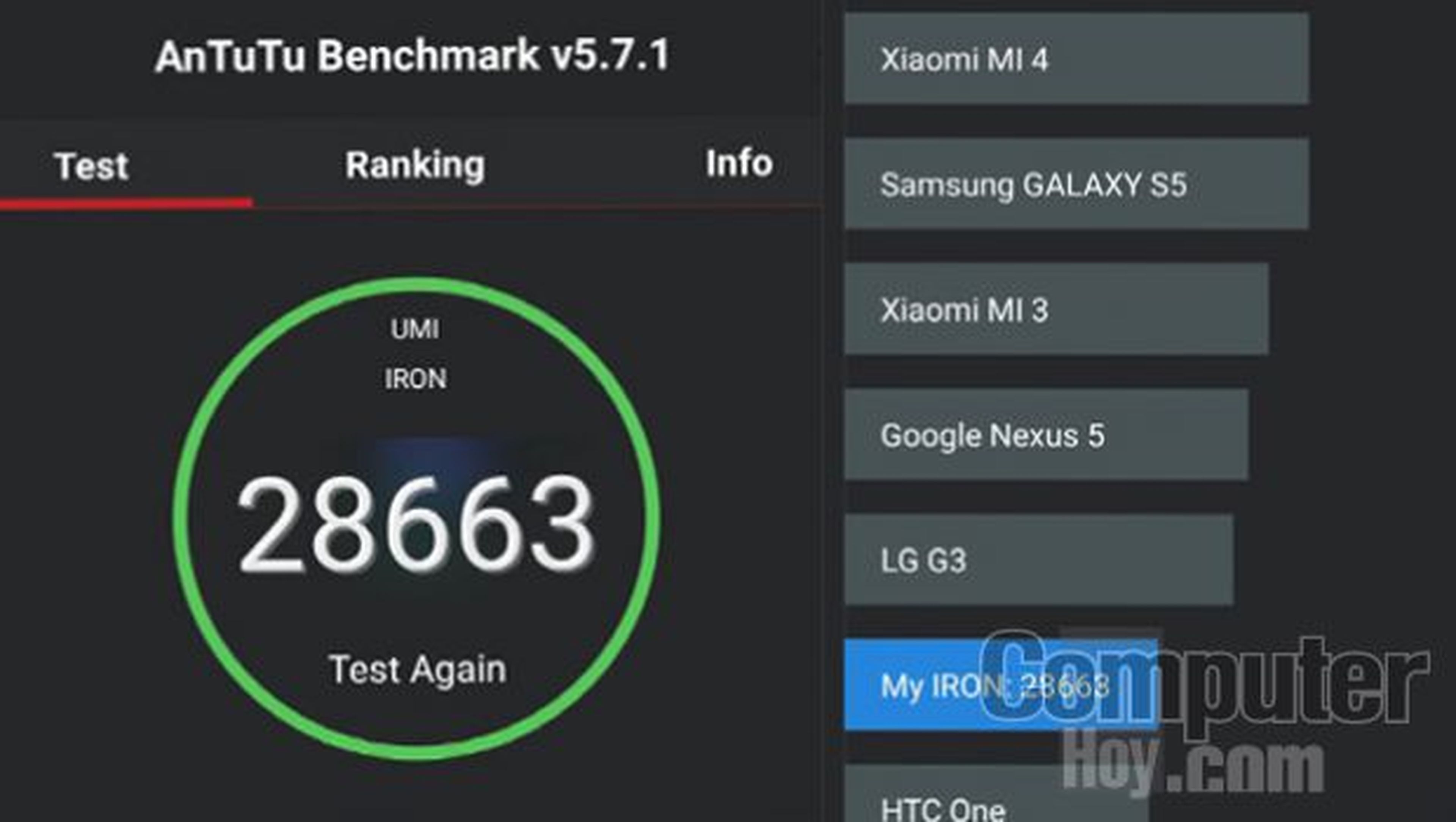
Task: Select the LG G3 ranking bar
Action: click(x=1039, y=560)
